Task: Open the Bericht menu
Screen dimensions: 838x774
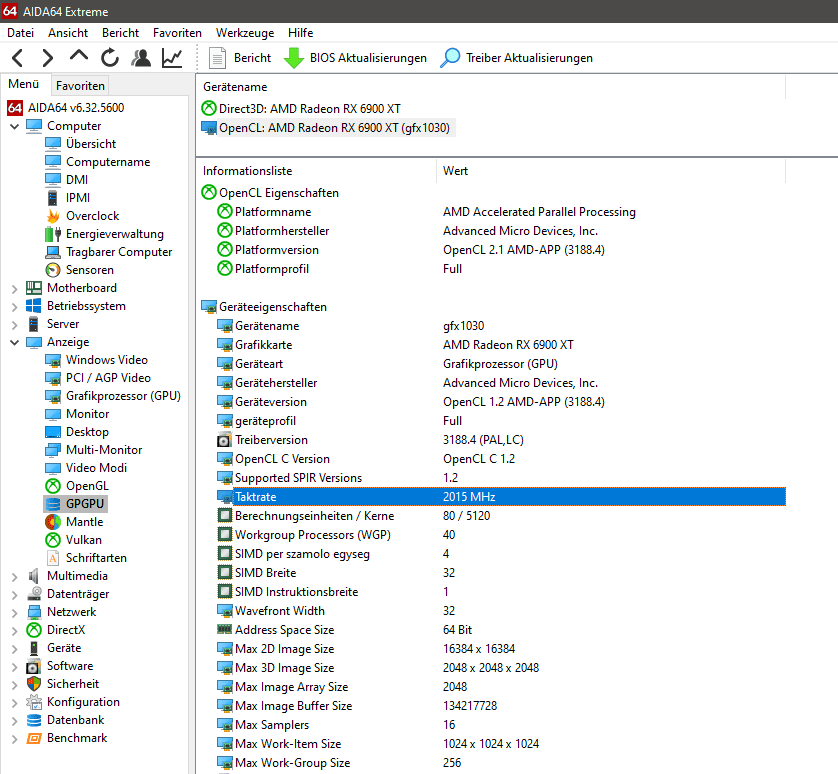Action: tap(120, 33)
